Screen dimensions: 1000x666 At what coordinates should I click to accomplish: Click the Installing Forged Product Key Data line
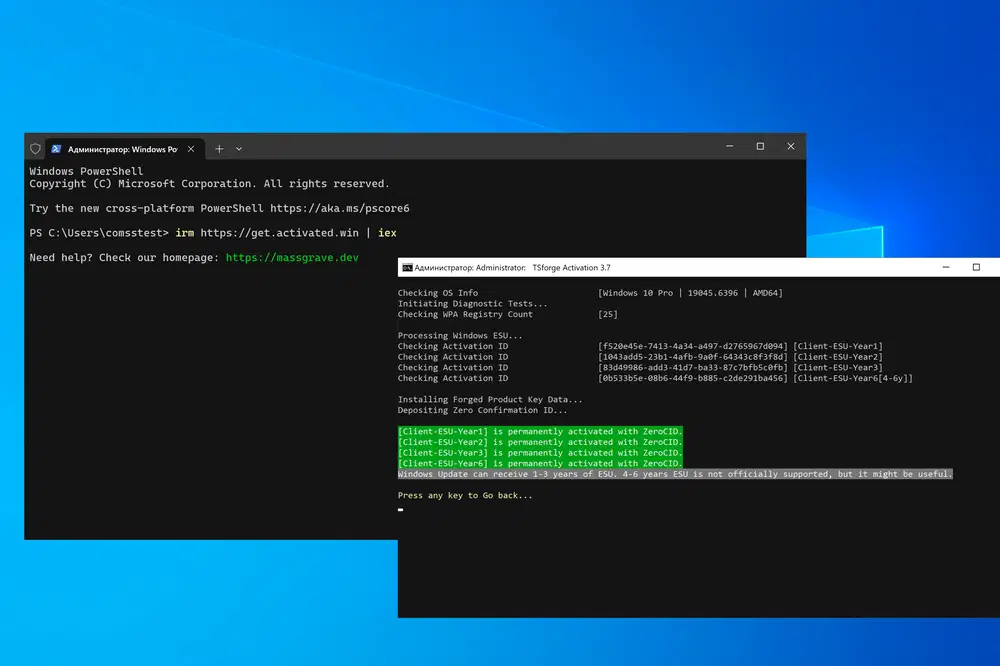pyautogui.click(x=490, y=399)
